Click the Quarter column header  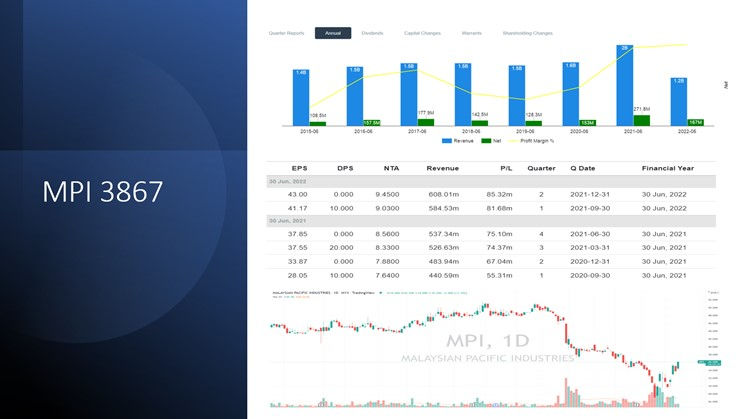coord(541,168)
